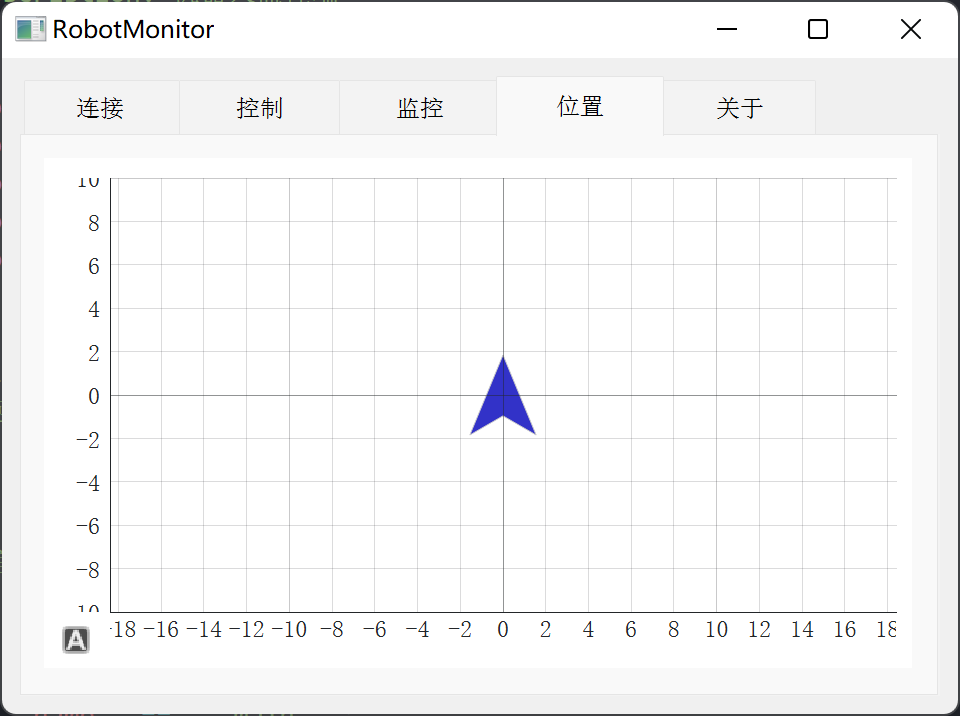
Task: Click the blue robot arrow marker
Action: click(503, 396)
